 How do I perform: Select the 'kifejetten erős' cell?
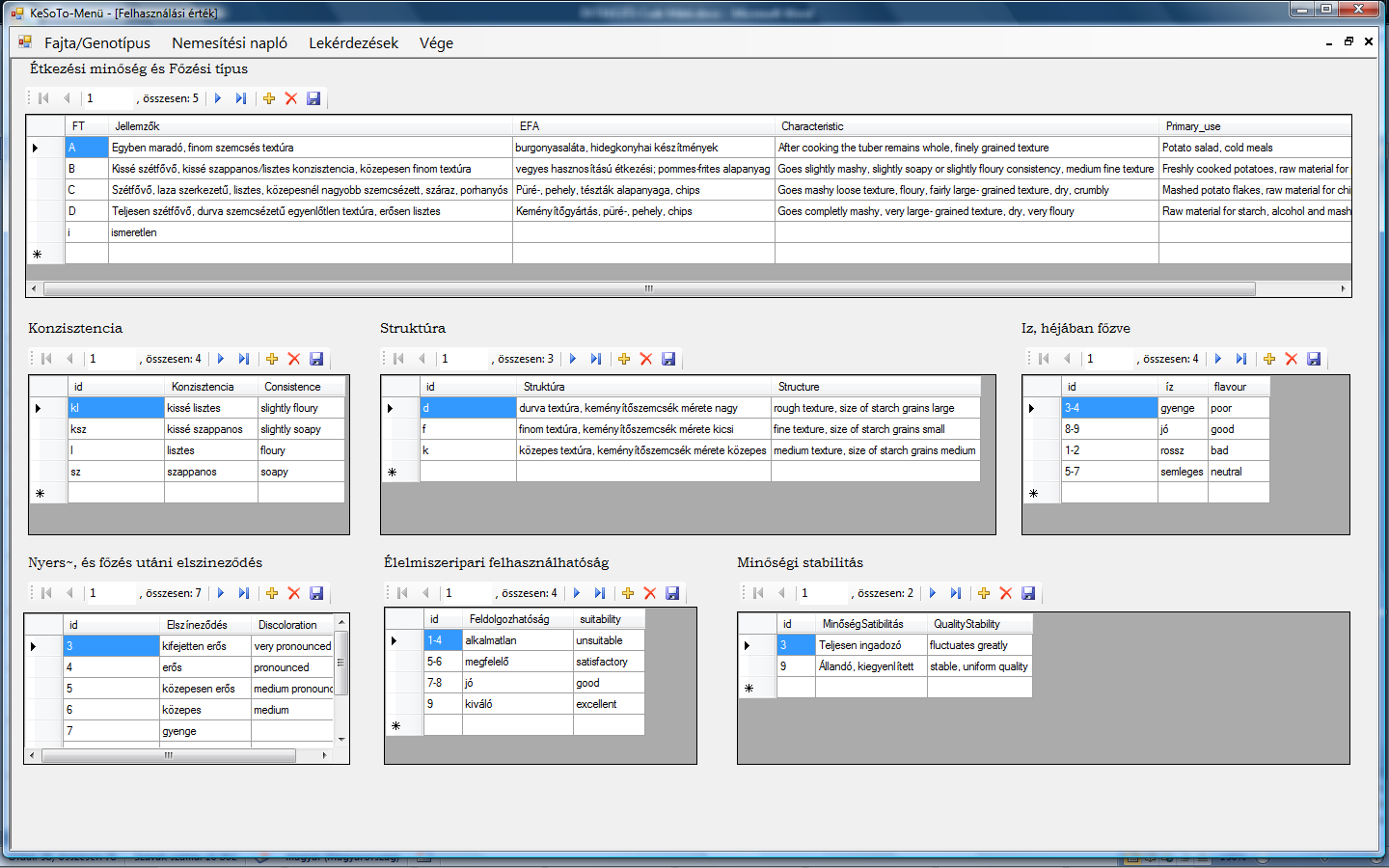click(x=205, y=646)
